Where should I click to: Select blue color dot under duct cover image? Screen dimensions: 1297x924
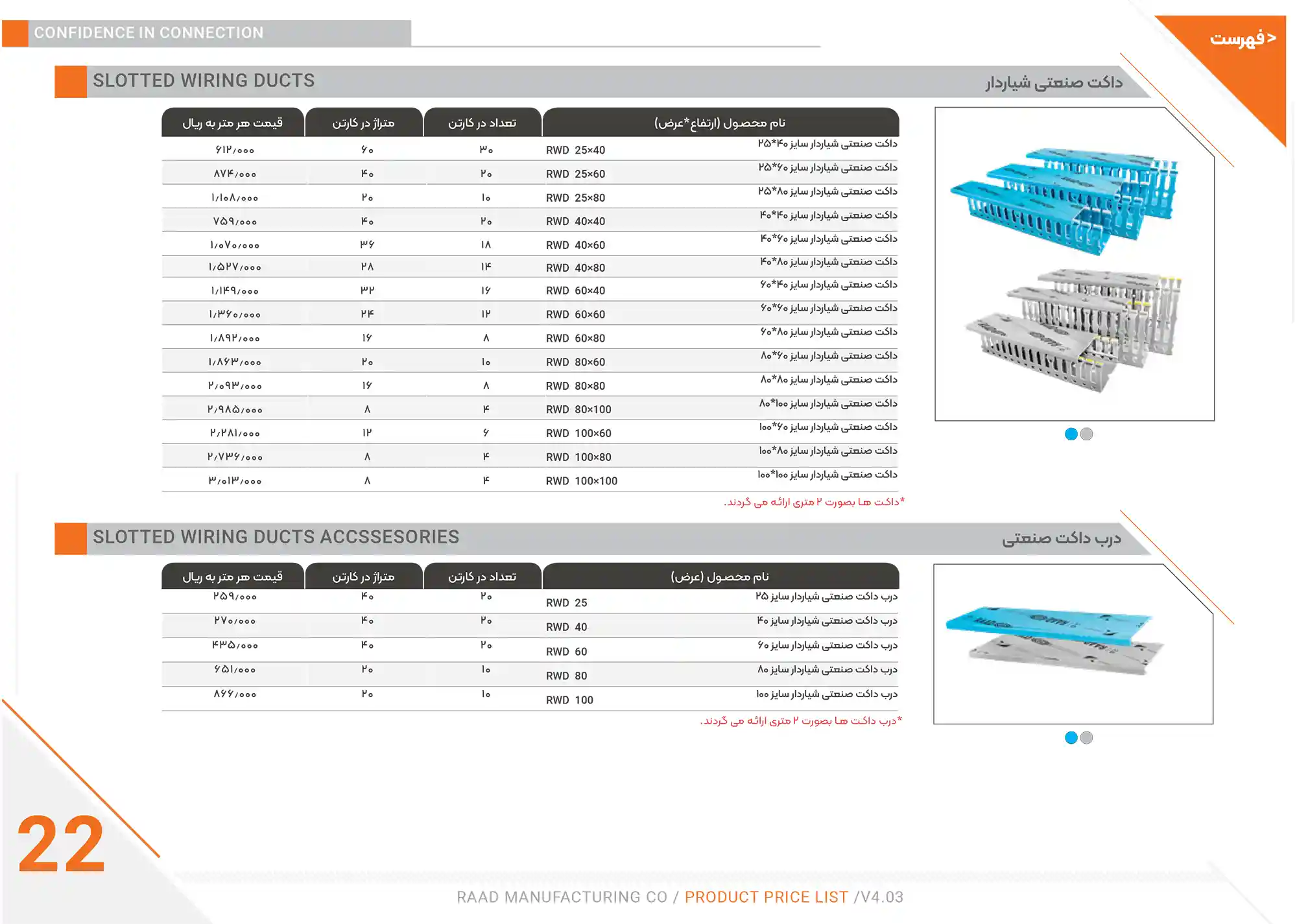point(1071,737)
